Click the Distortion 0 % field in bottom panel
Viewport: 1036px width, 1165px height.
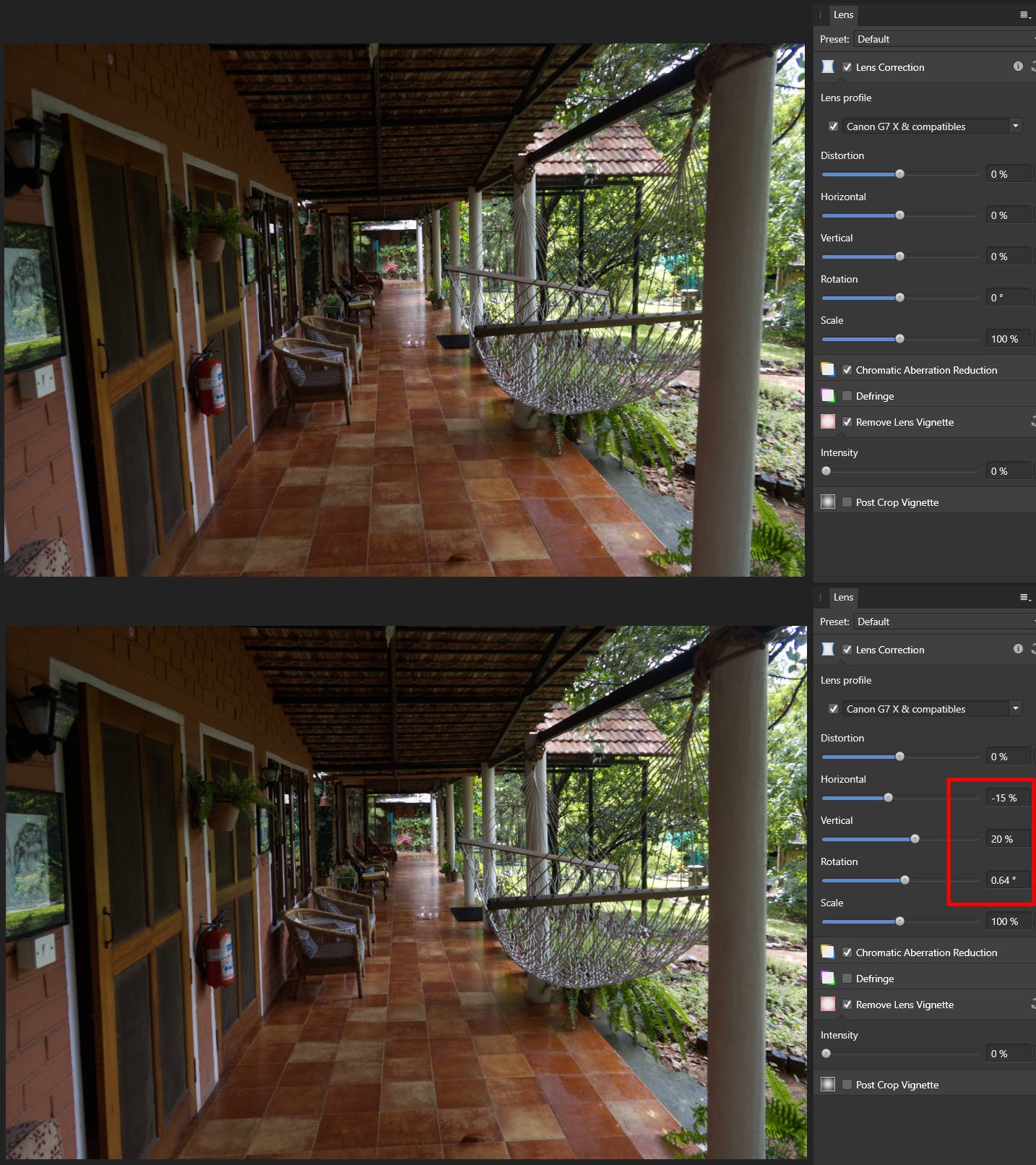point(1009,757)
